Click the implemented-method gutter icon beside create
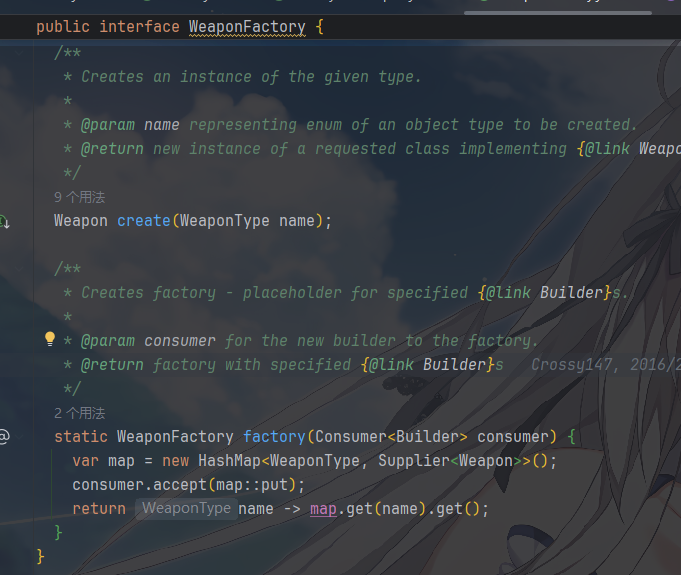Screen dimensions: 681x575 coord(4,221)
